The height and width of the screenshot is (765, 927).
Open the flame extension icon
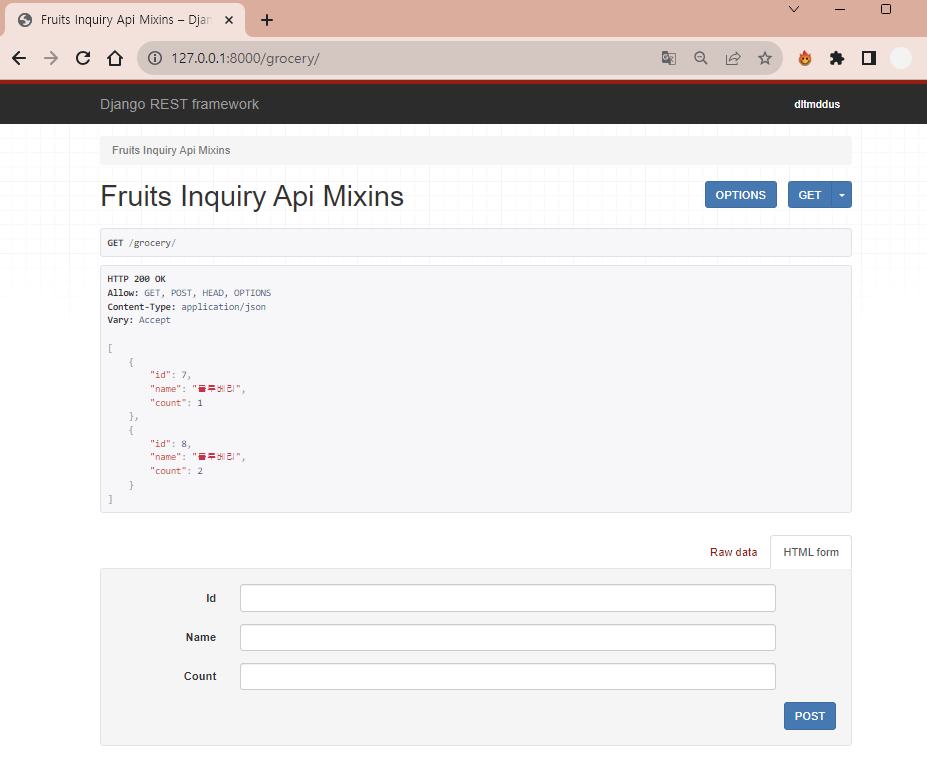[805, 58]
